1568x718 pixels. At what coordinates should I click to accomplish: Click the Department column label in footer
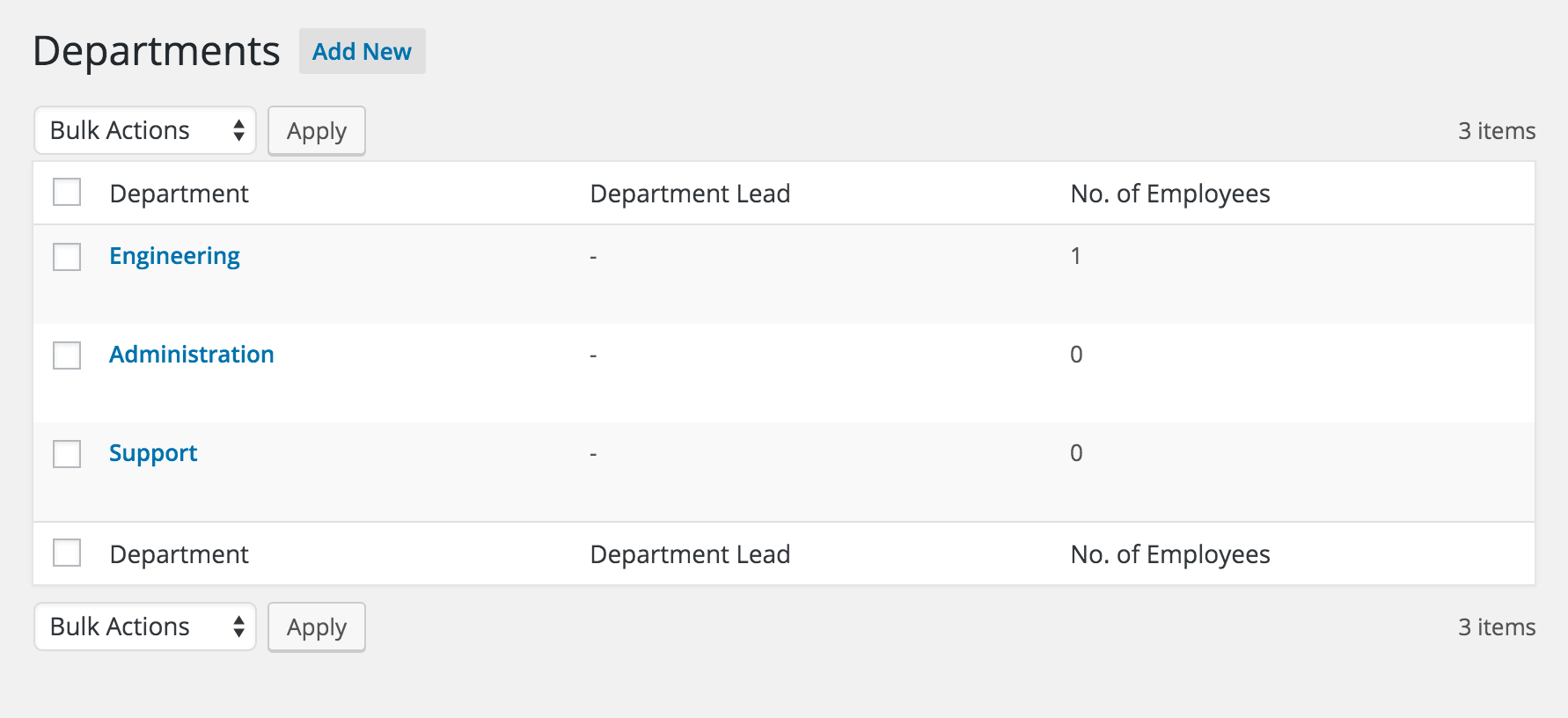[x=179, y=554]
